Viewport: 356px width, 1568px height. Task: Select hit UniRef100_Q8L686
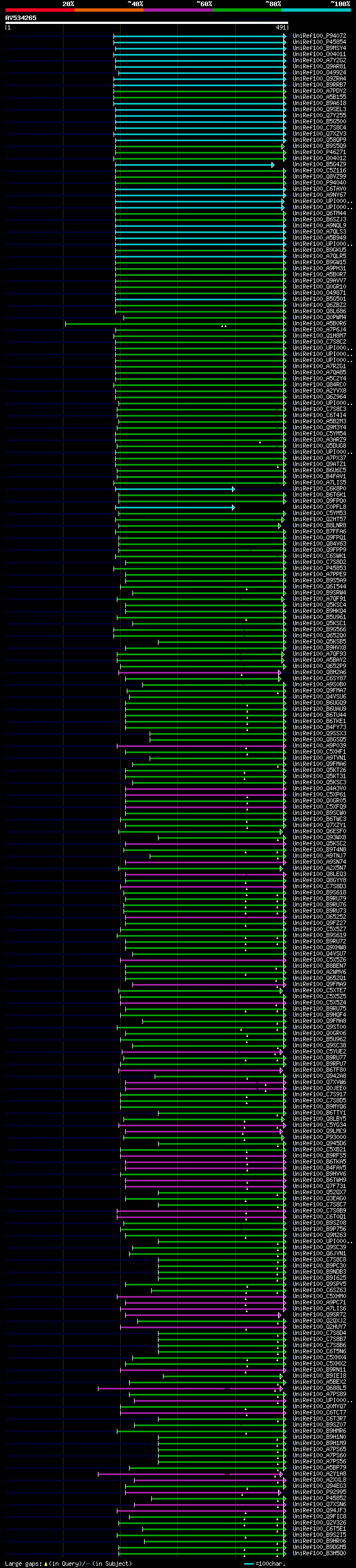tap(319, 311)
